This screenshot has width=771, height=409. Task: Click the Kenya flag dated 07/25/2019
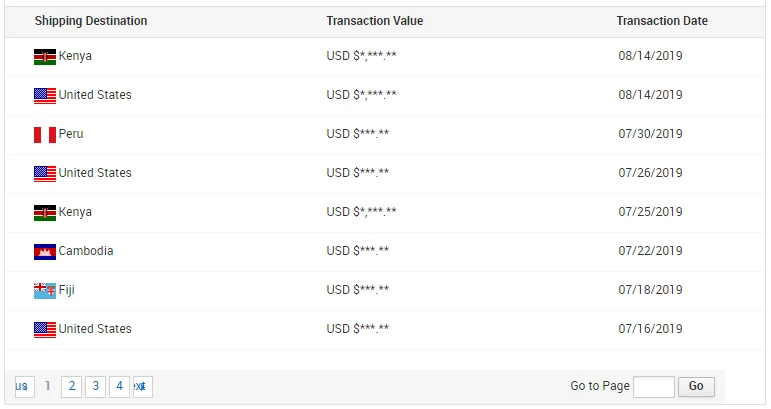(44, 213)
